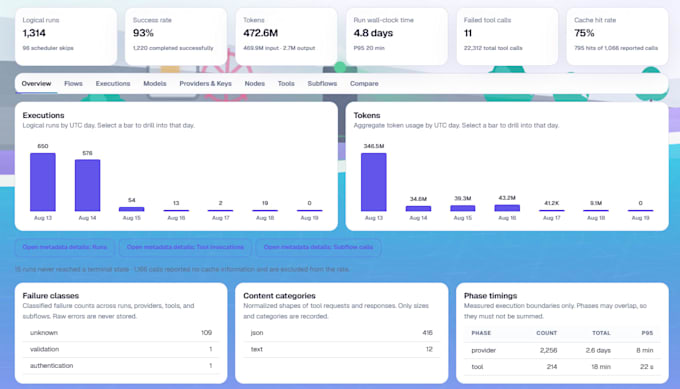
Task: Open the Compare tab
Action: point(364,83)
